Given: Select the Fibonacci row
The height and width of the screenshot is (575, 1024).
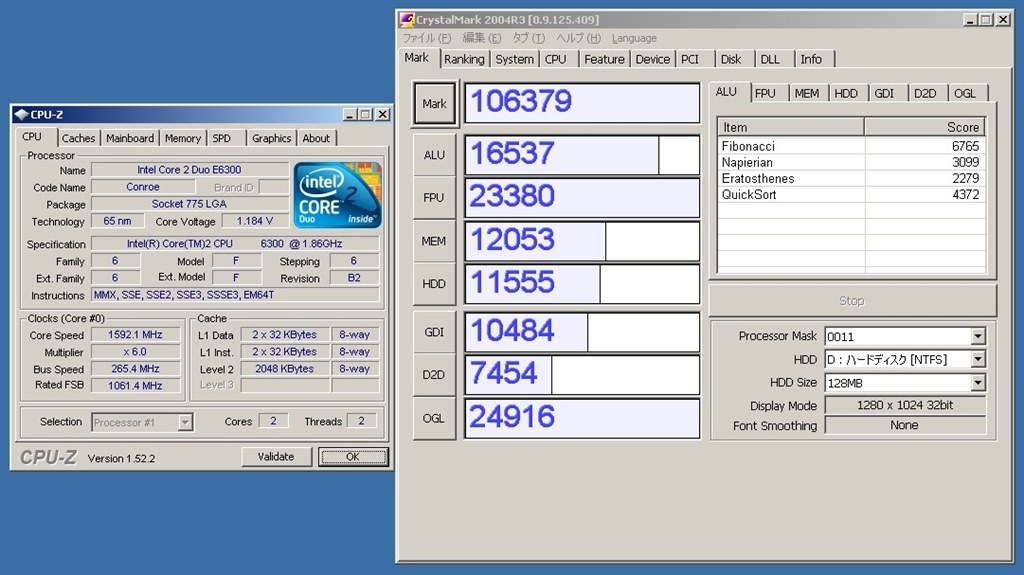Looking at the screenshot, I should point(851,146).
